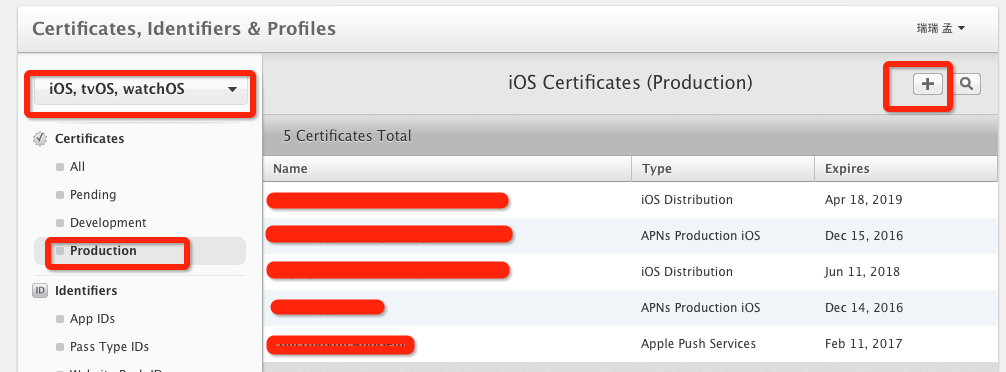This screenshot has width=1006, height=372.
Task: Select All under Certificates
Action: (78, 167)
